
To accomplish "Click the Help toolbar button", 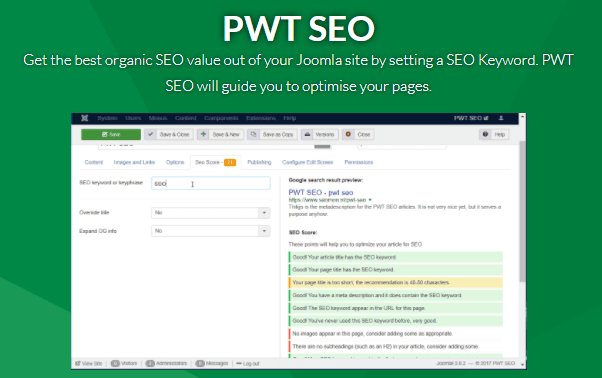I will click(494, 134).
